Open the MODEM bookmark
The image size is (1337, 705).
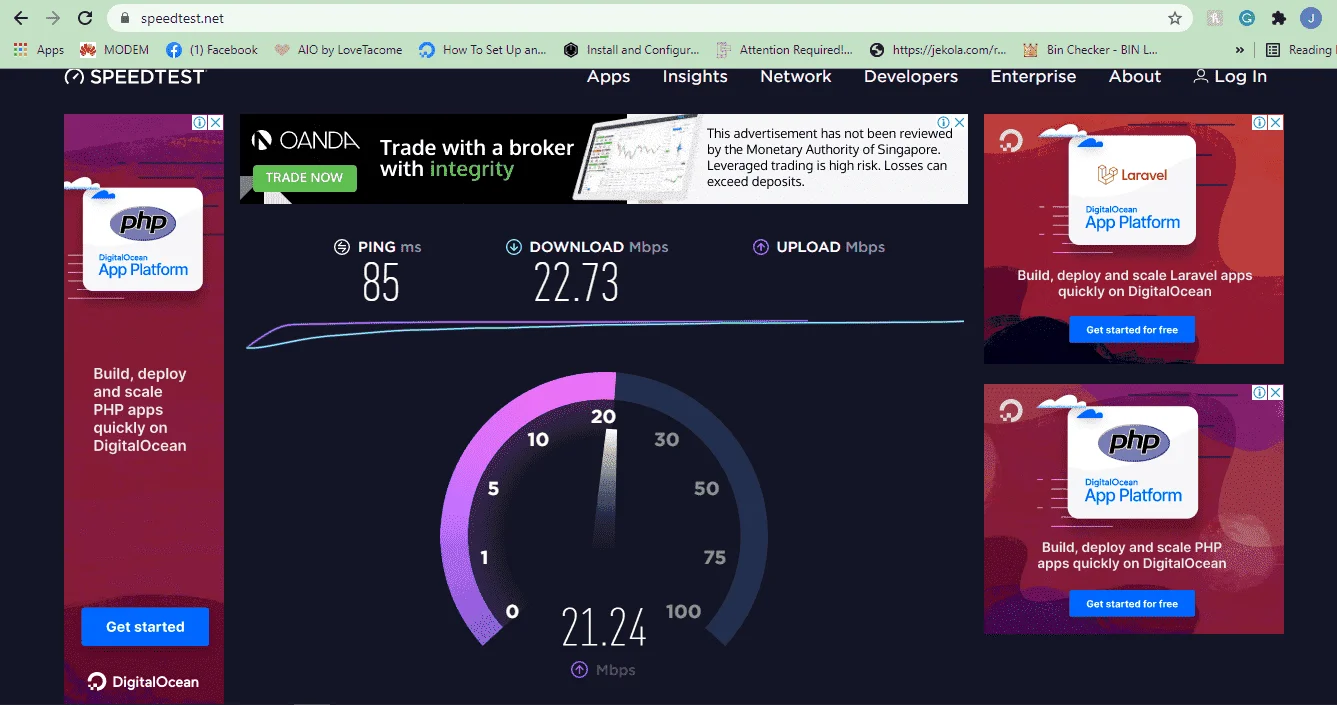(114, 50)
